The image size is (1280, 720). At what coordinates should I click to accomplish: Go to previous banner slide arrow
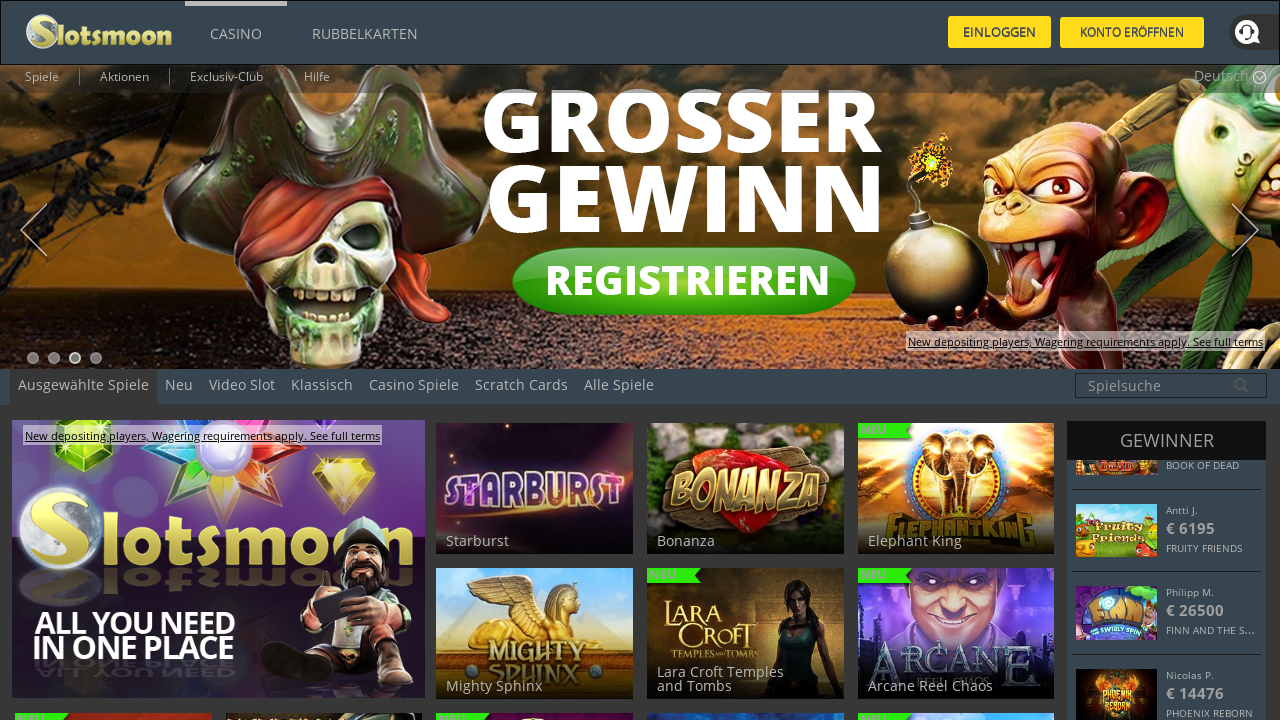34,230
